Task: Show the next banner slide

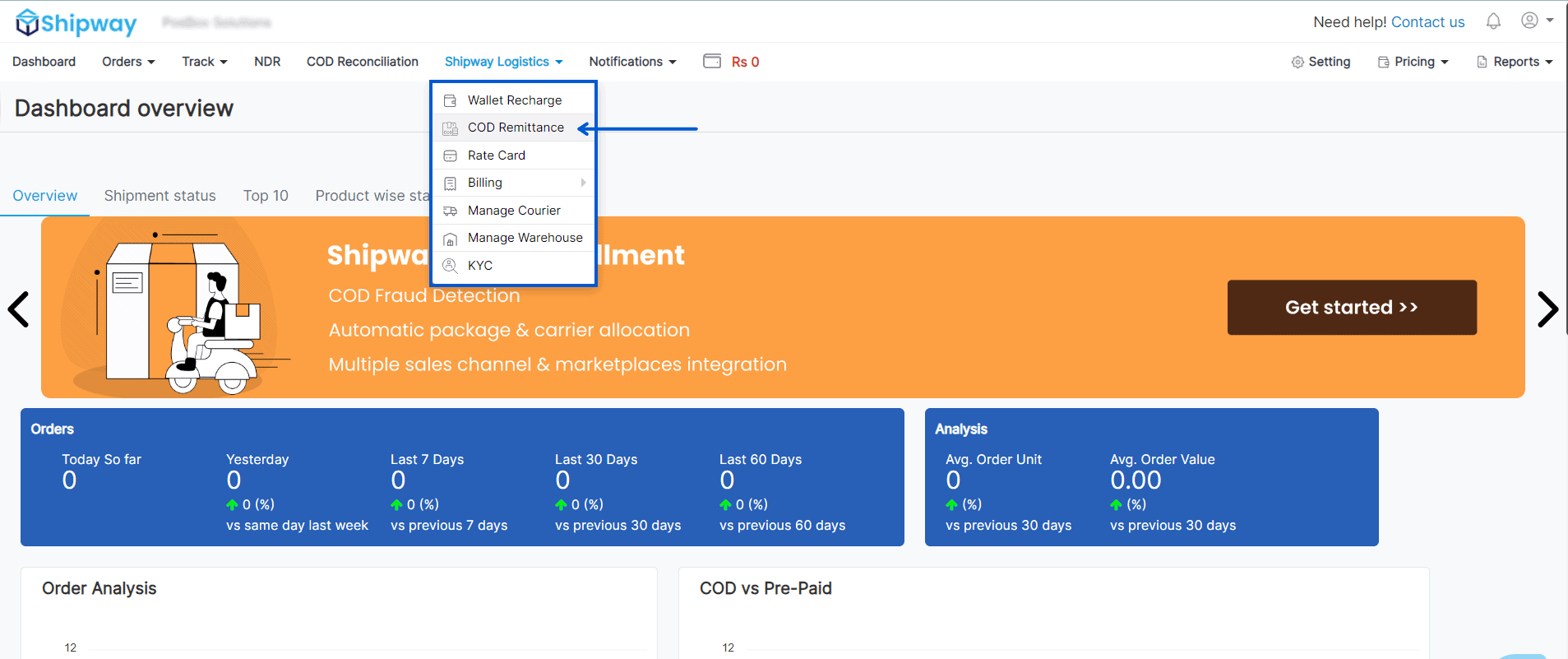Action: (x=1548, y=309)
